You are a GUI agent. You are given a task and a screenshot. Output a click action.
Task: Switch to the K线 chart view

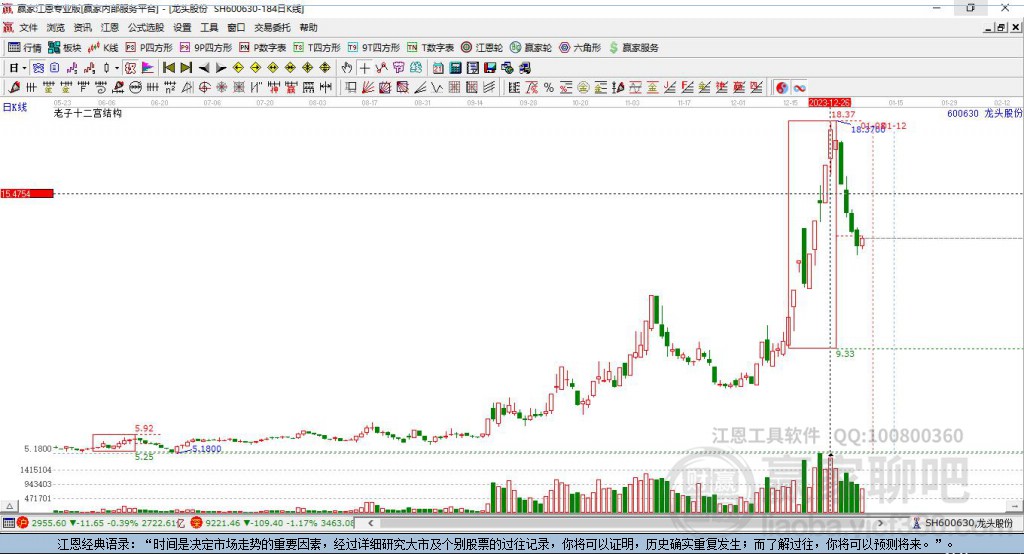point(103,48)
